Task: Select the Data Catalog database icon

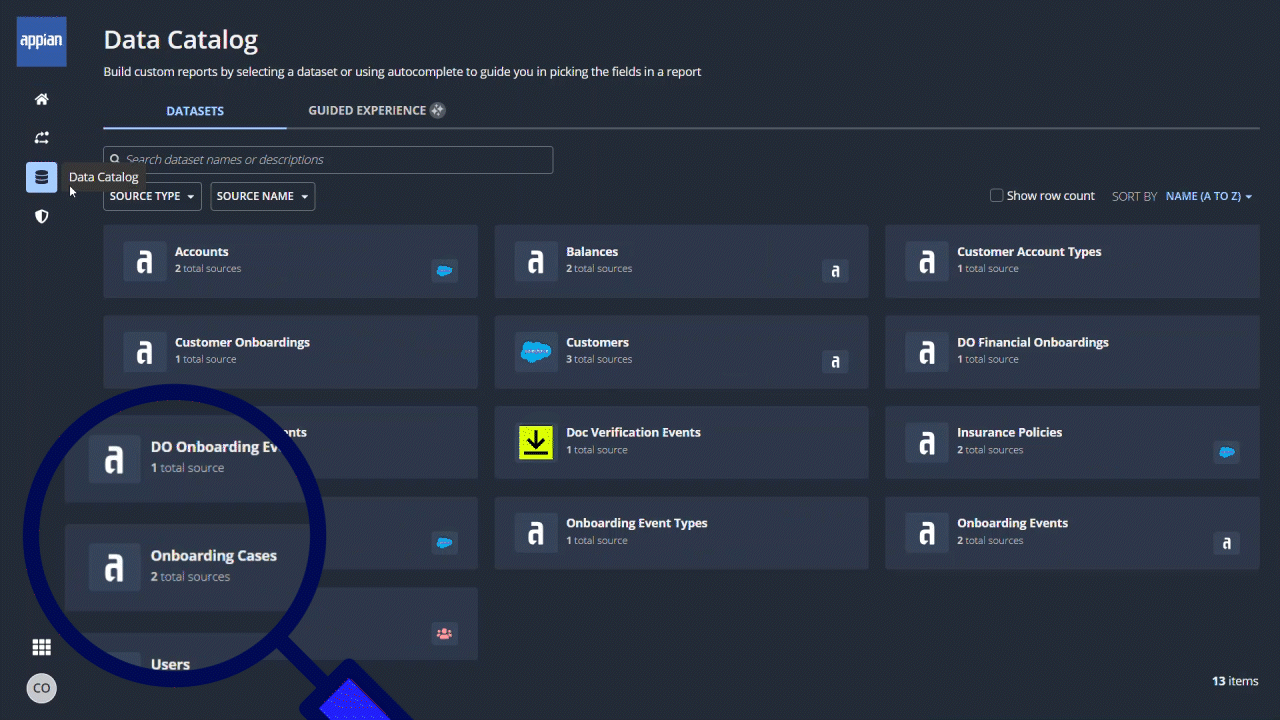Action: click(42, 177)
